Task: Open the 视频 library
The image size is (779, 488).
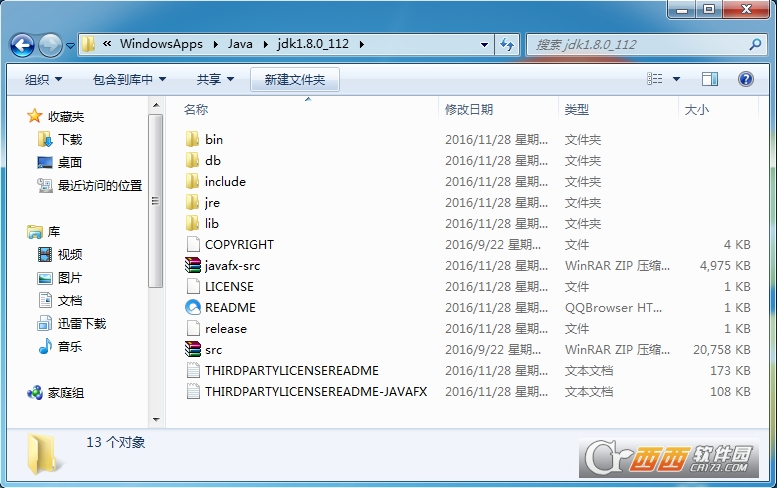Action: [70, 255]
